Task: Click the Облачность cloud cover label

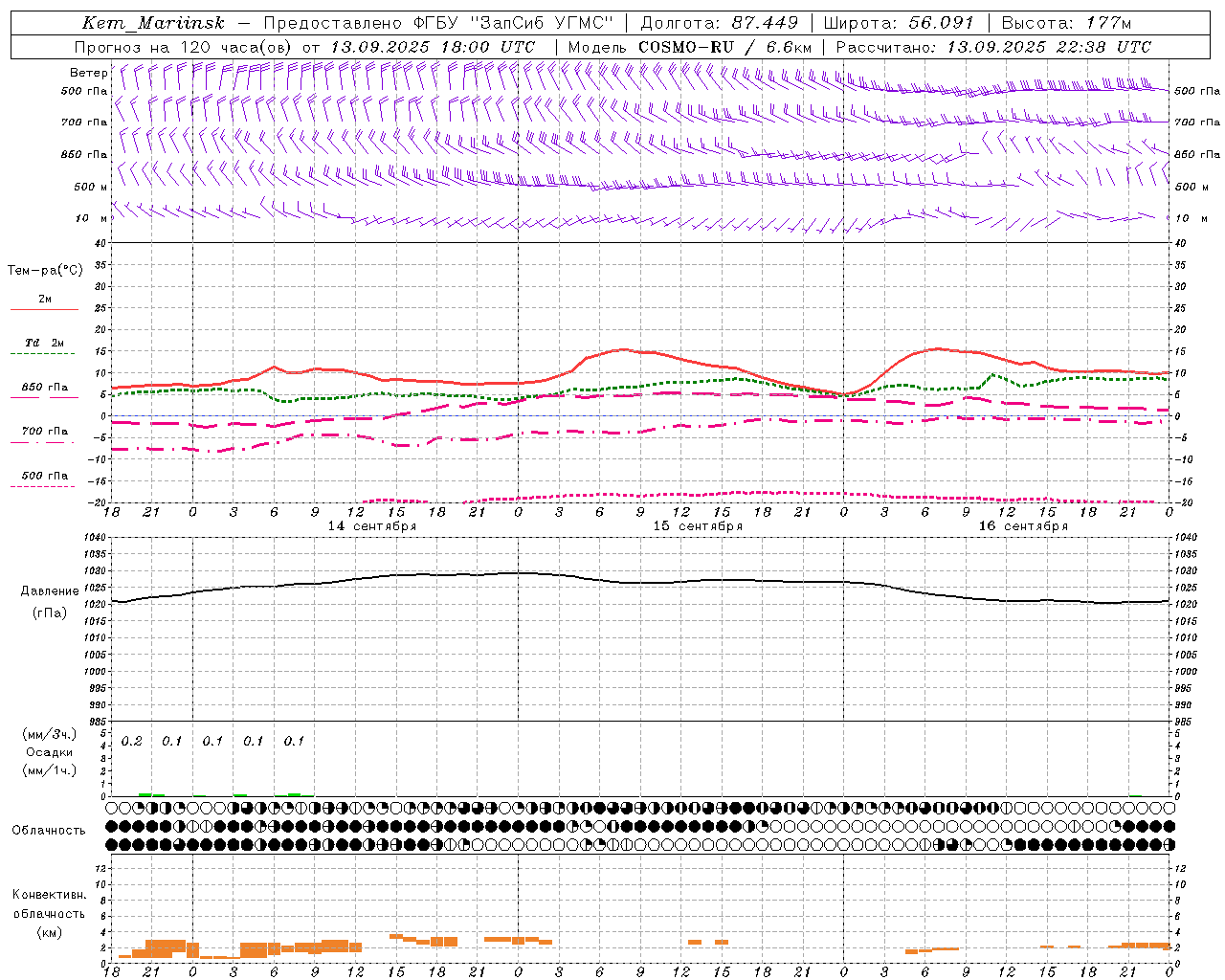Action: [49, 831]
